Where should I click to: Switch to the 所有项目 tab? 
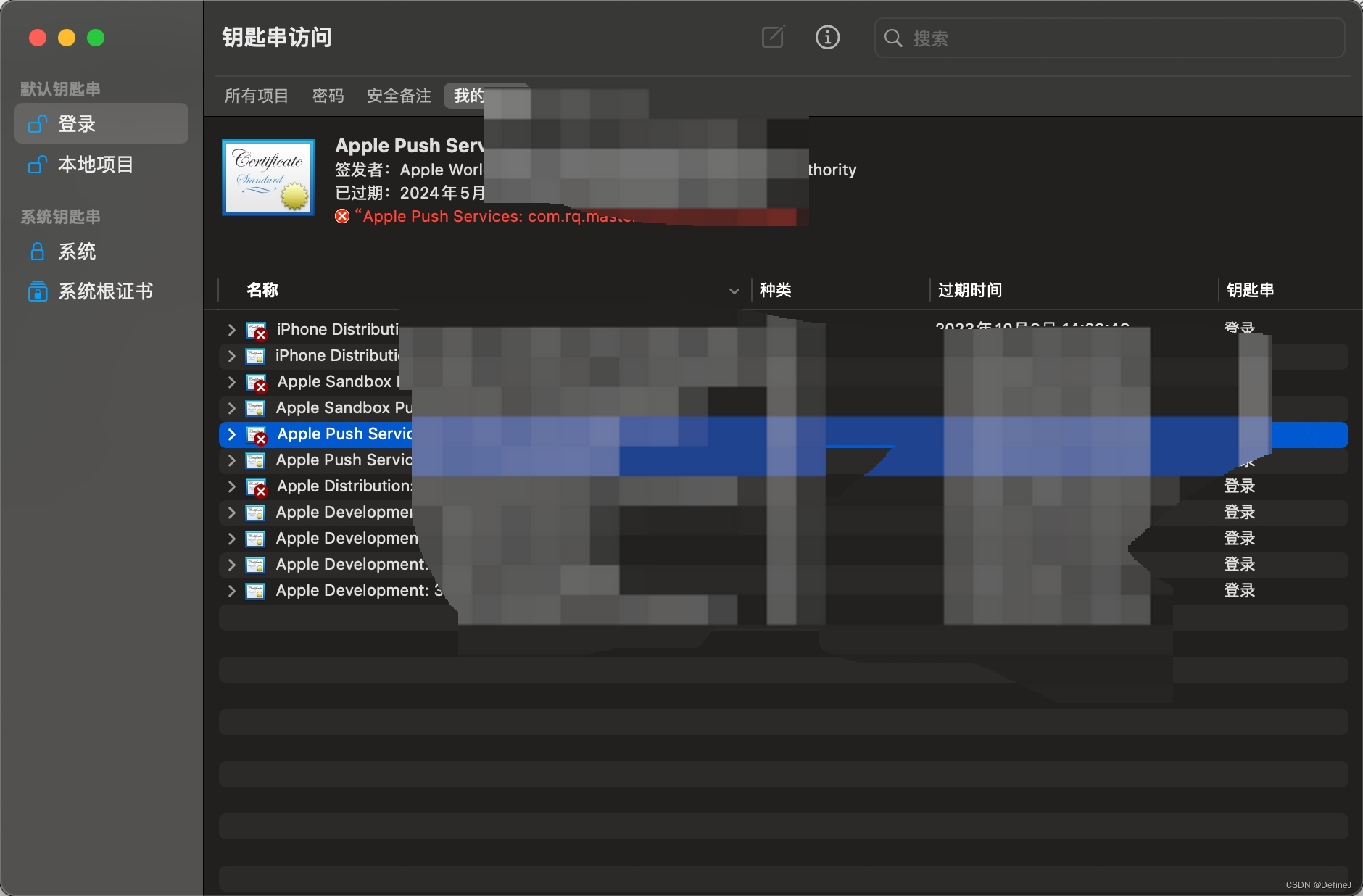click(x=257, y=96)
